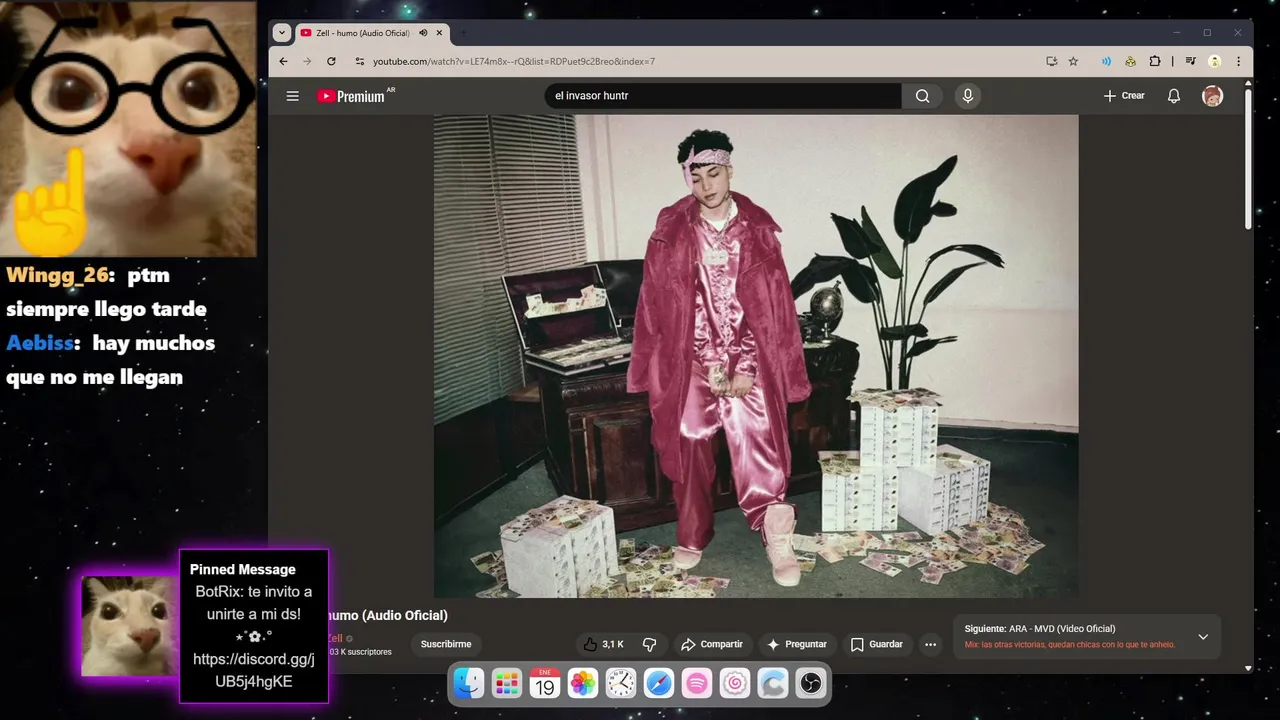
Task: Open Photos from the dock
Action: 583,684
